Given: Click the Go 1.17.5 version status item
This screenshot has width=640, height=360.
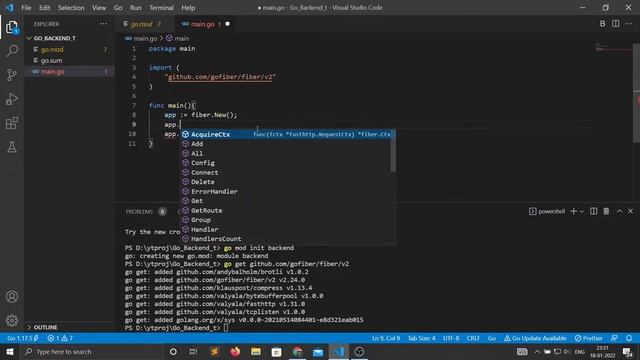Looking at the screenshot, I should [22, 338].
